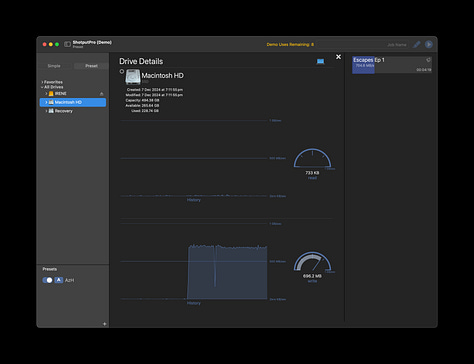The height and width of the screenshot is (364, 474).
Task: Click the write speed gauge
Action: pyautogui.click(x=312, y=261)
